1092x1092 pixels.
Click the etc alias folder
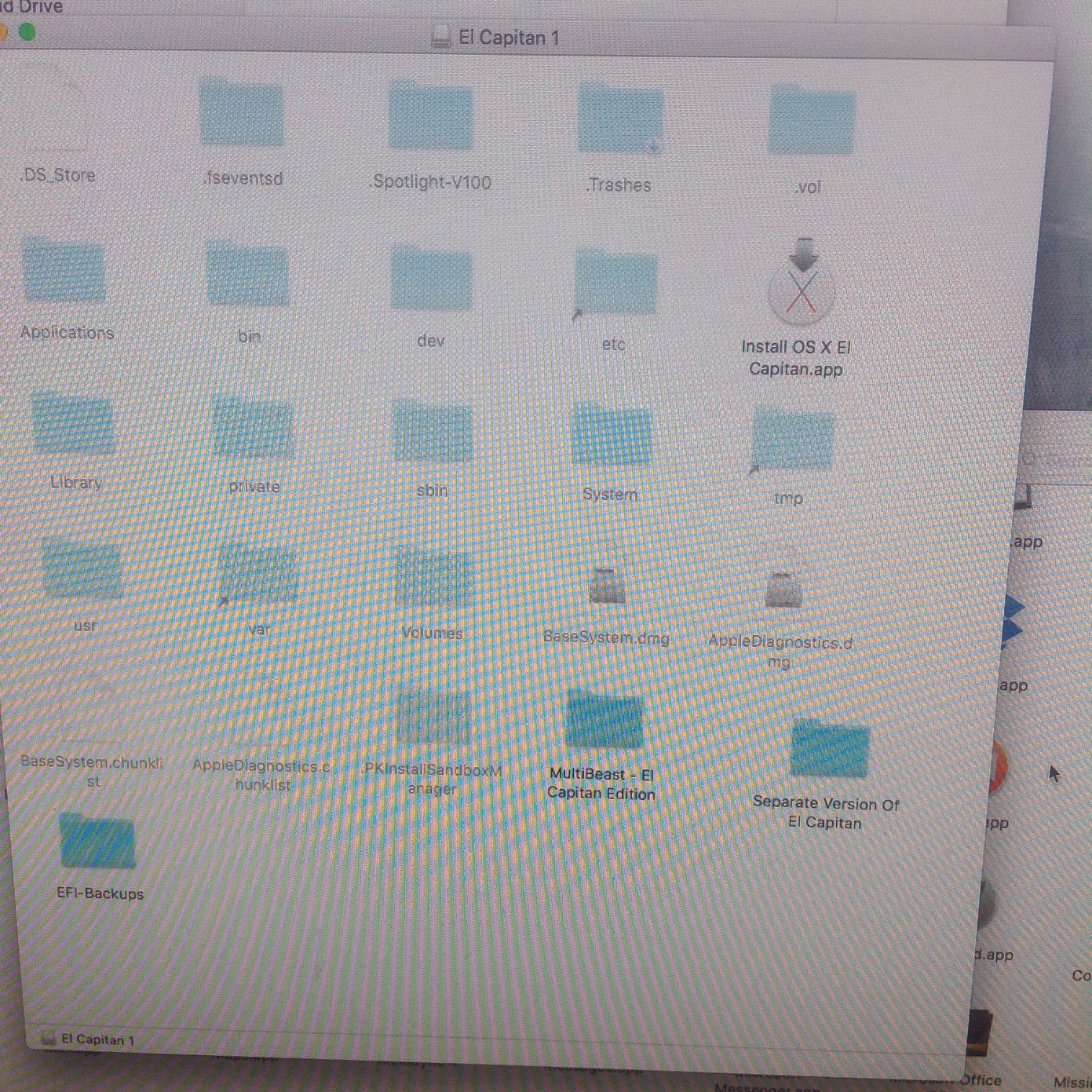point(615,283)
